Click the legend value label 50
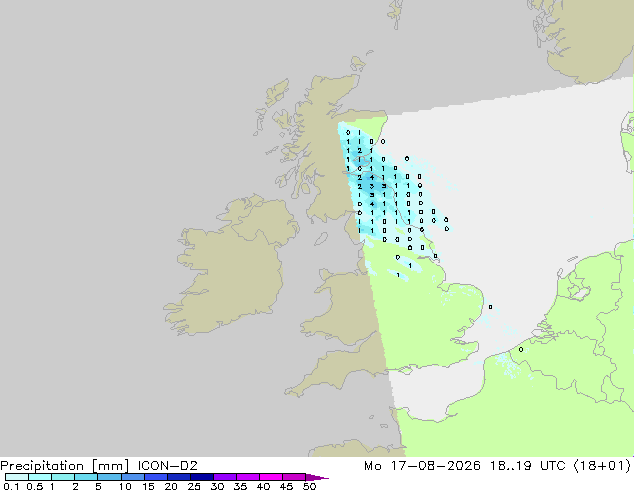 309,486
